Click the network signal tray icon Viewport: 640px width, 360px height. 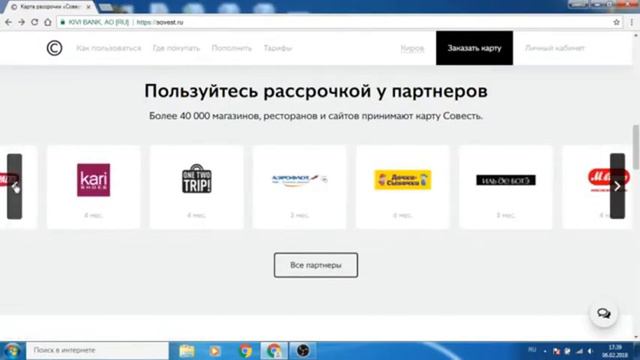[x=579, y=351]
